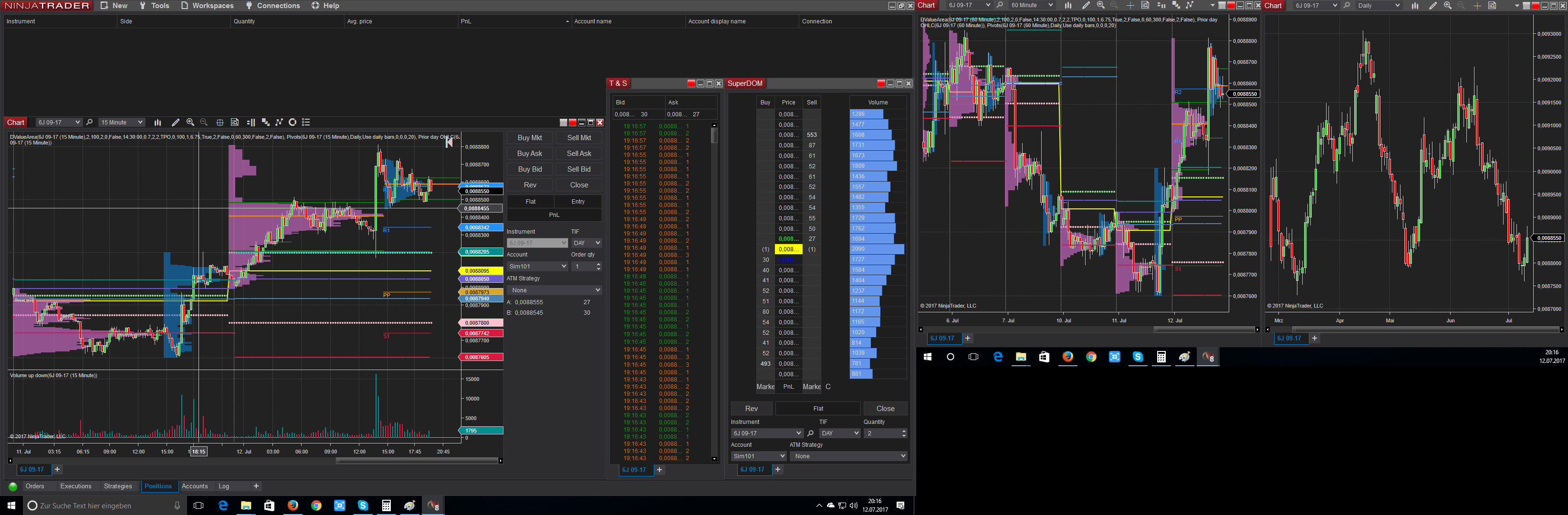Open Skype from the left taskbar
1568x515 pixels.
pos(363,505)
